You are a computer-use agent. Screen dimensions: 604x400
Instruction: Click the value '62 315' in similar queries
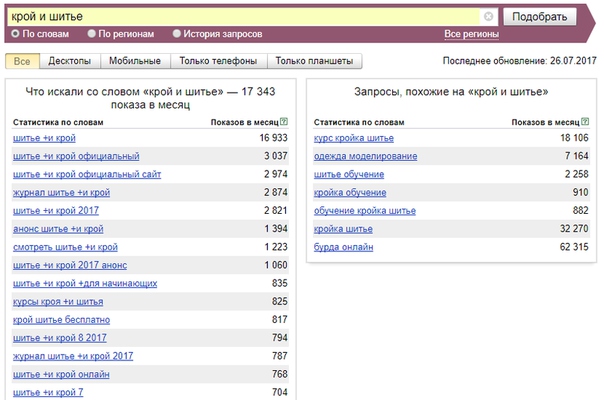pos(574,247)
